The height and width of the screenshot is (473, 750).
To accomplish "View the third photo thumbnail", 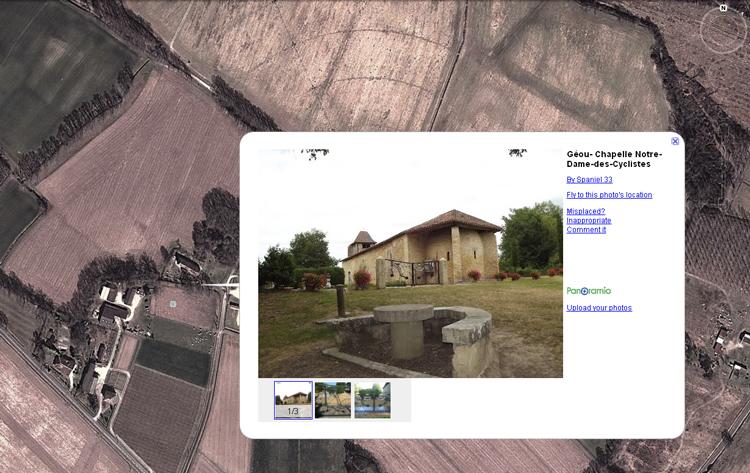I will pos(372,400).
